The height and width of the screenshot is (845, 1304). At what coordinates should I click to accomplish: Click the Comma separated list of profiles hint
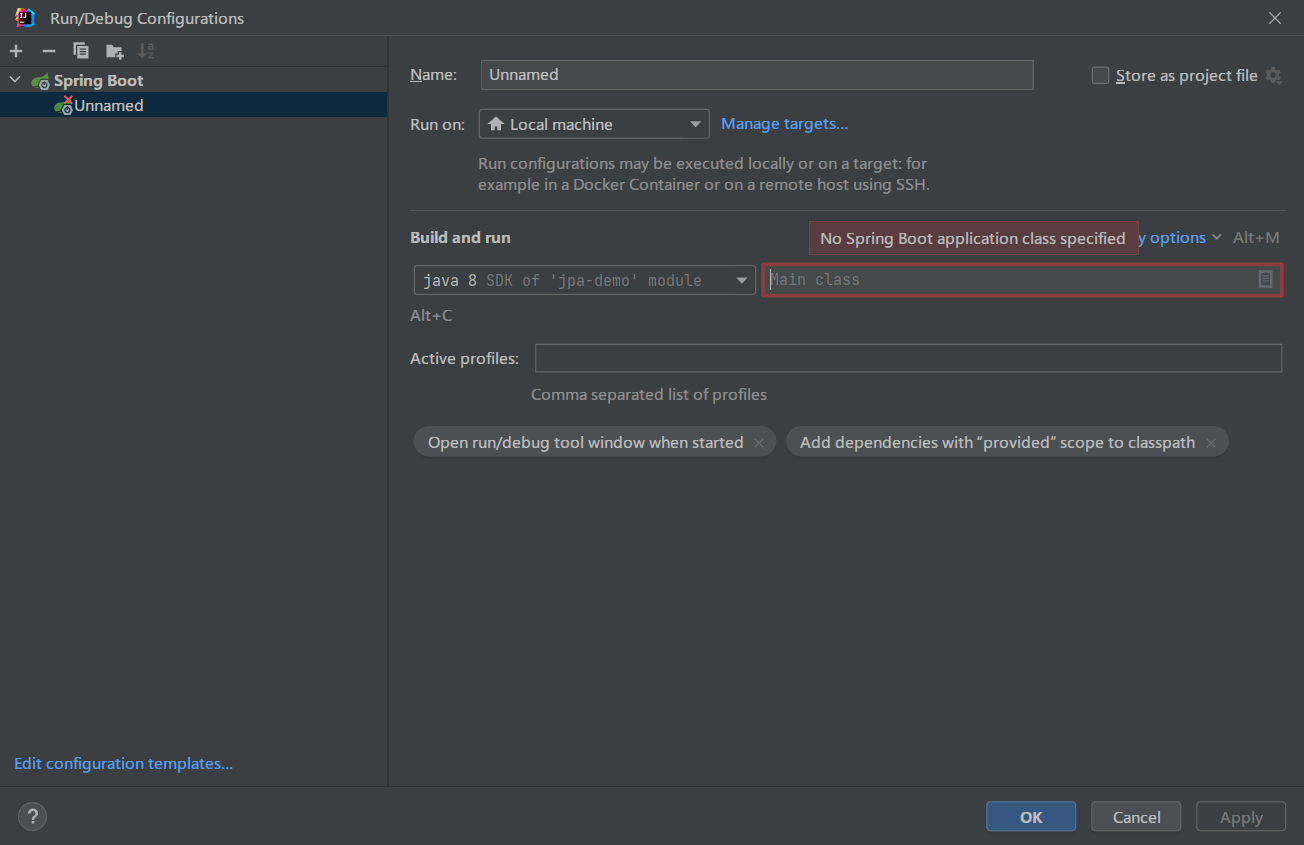click(649, 395)
